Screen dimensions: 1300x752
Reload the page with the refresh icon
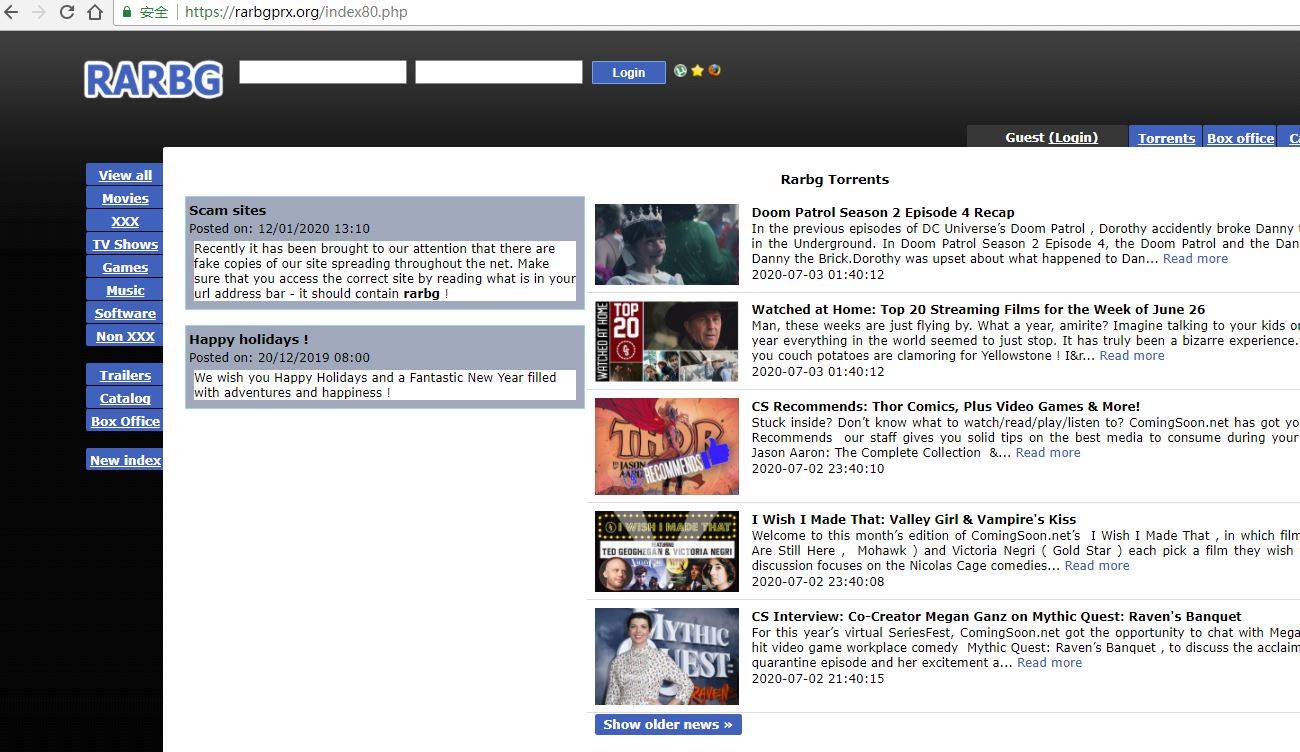[67, 12]
